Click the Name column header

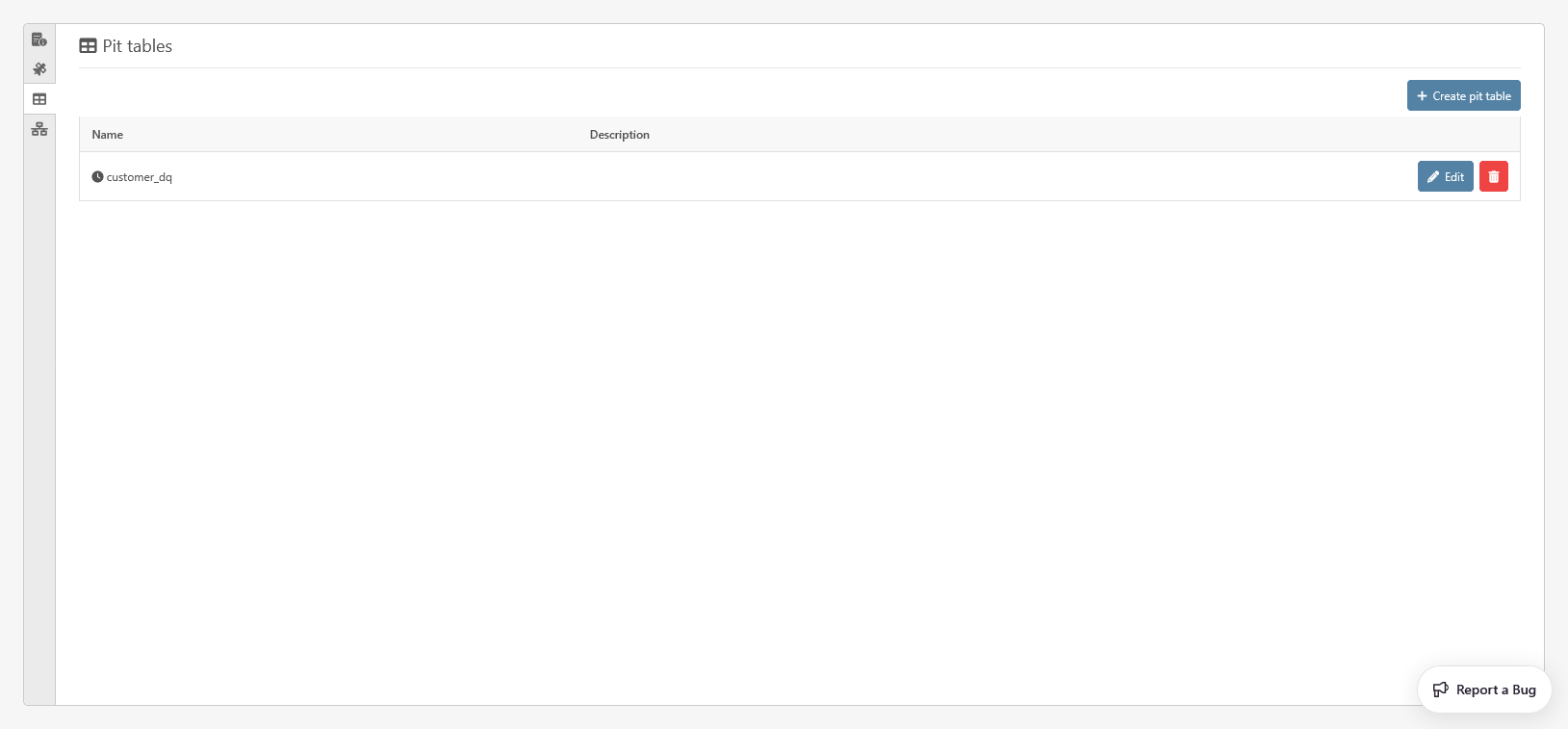[x=108, y=135]
